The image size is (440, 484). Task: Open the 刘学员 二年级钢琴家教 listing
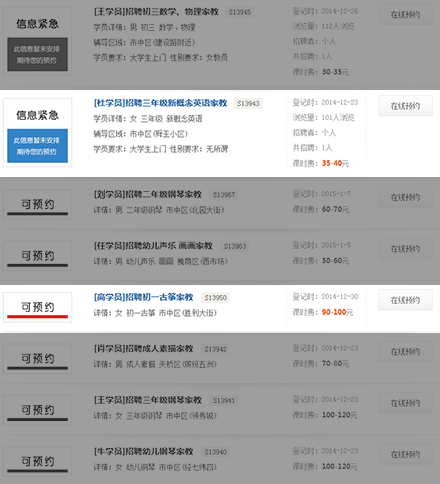pos(148,194)
